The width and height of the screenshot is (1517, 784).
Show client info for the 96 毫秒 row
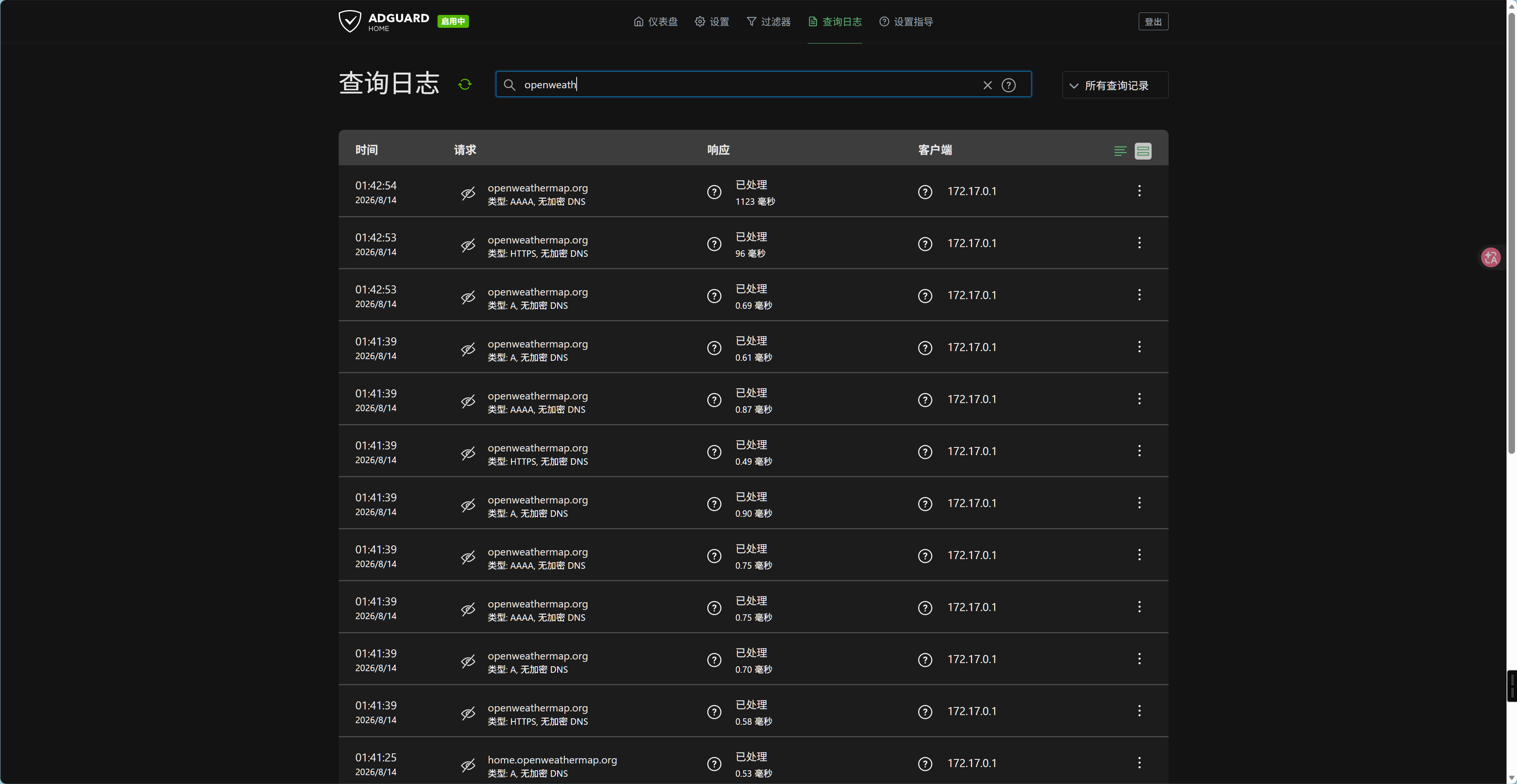[925, 244]
